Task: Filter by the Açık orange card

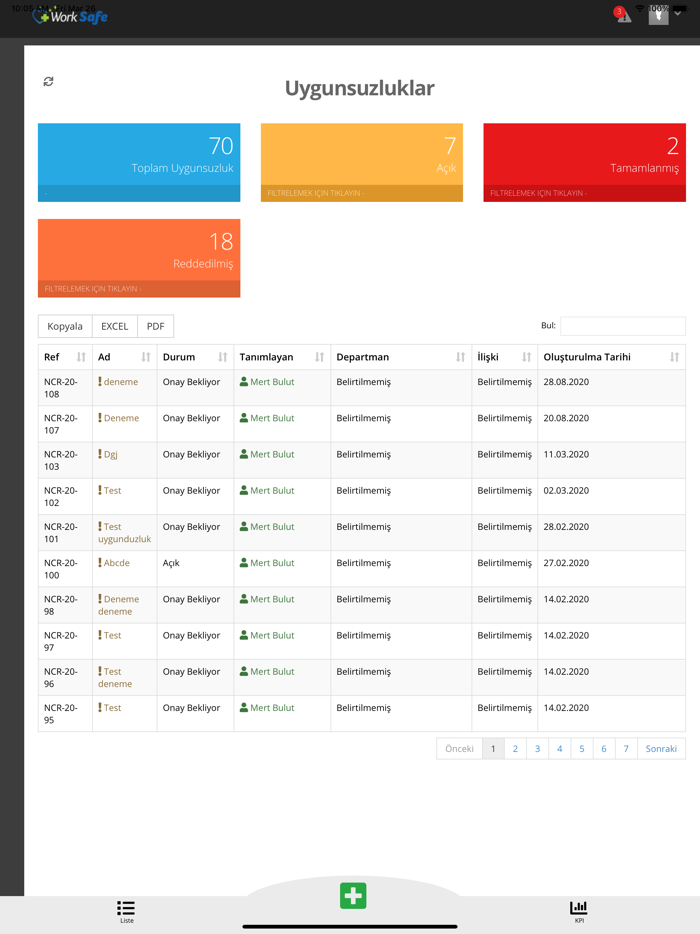Action: (x=362, y=163)
